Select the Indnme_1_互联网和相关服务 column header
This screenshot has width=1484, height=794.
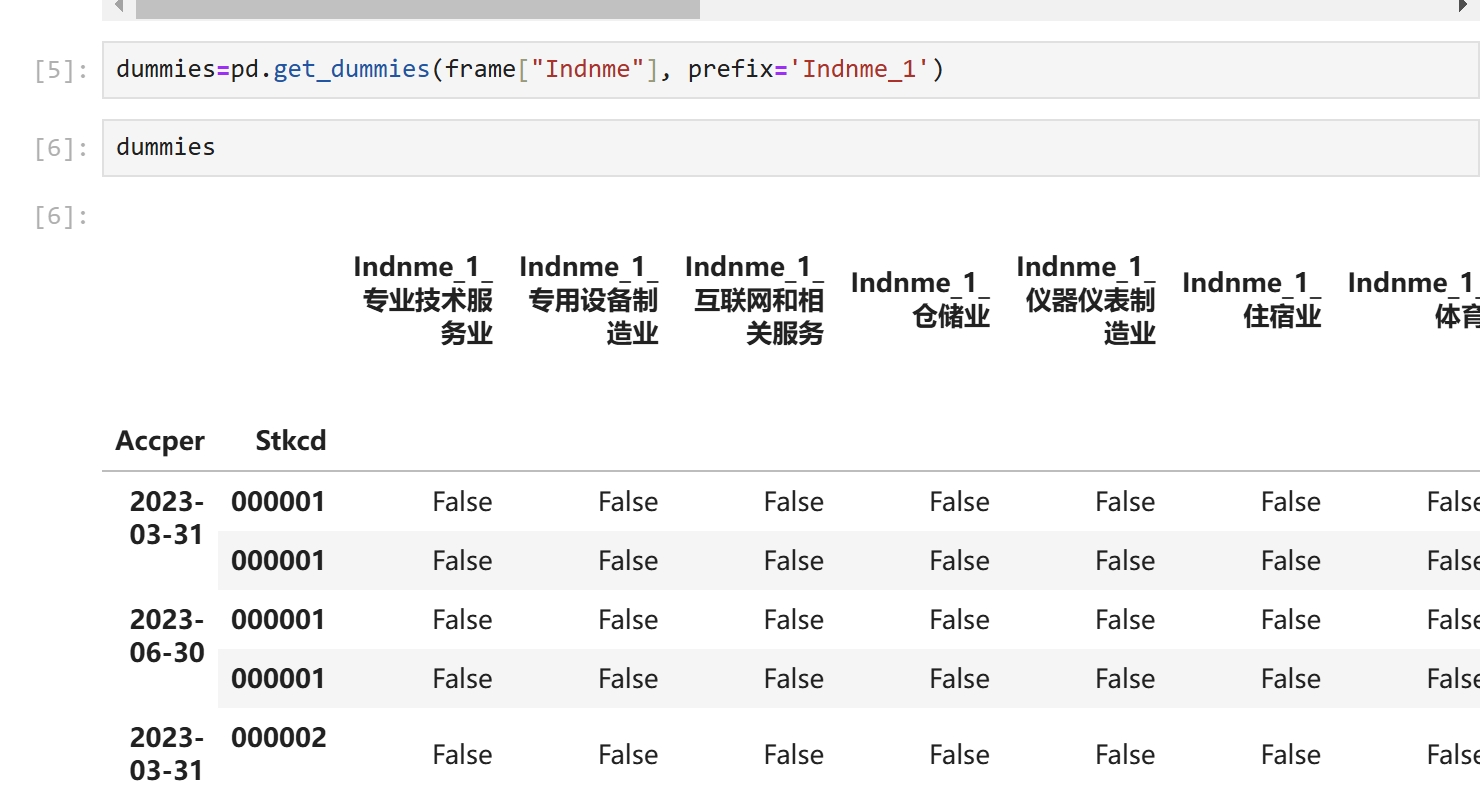(x=756, y=300)
